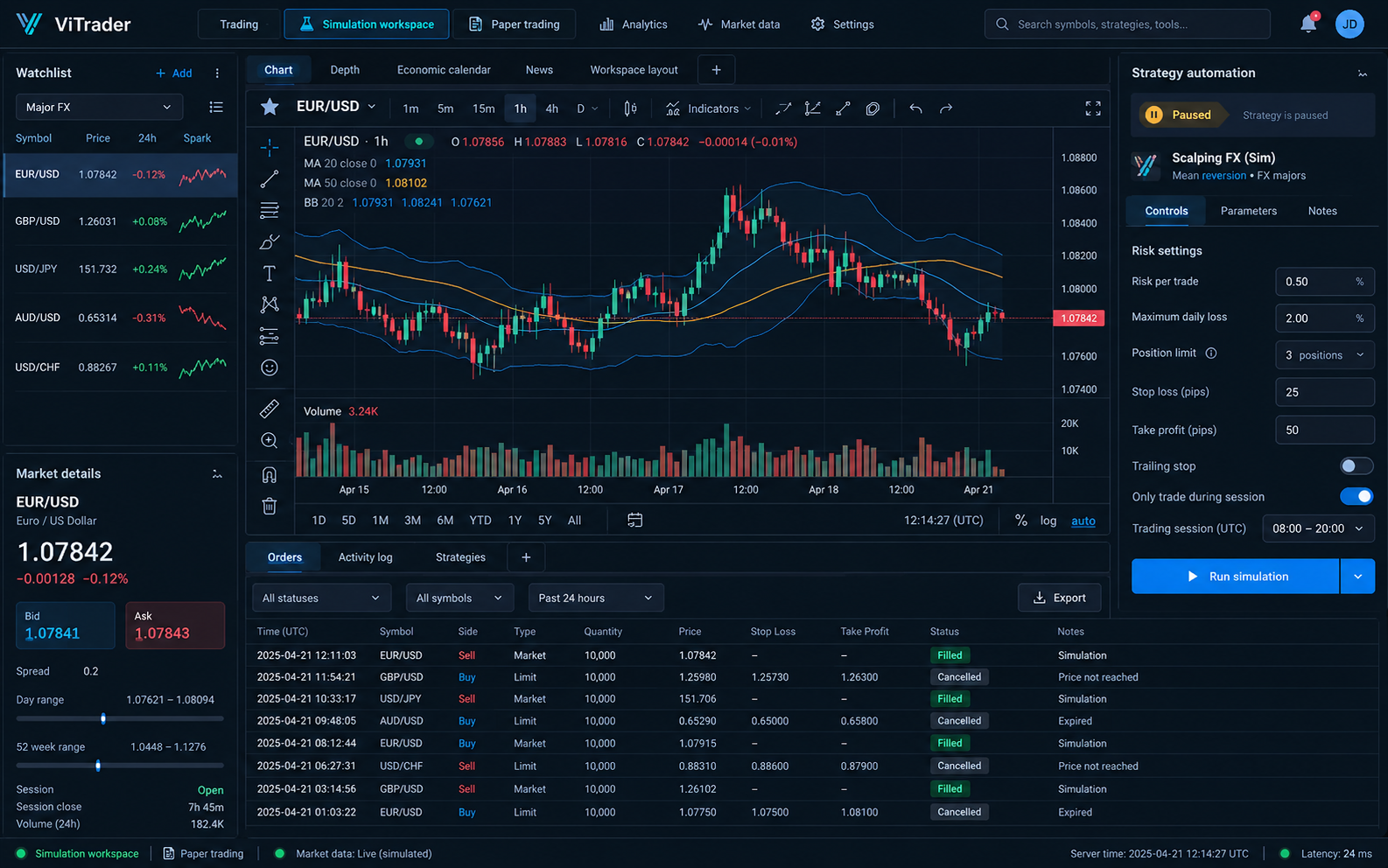This screenshot has width=1388, height=868.
Task: Open watchlist three-dot options menu
Action: click(x=217, y=73)
